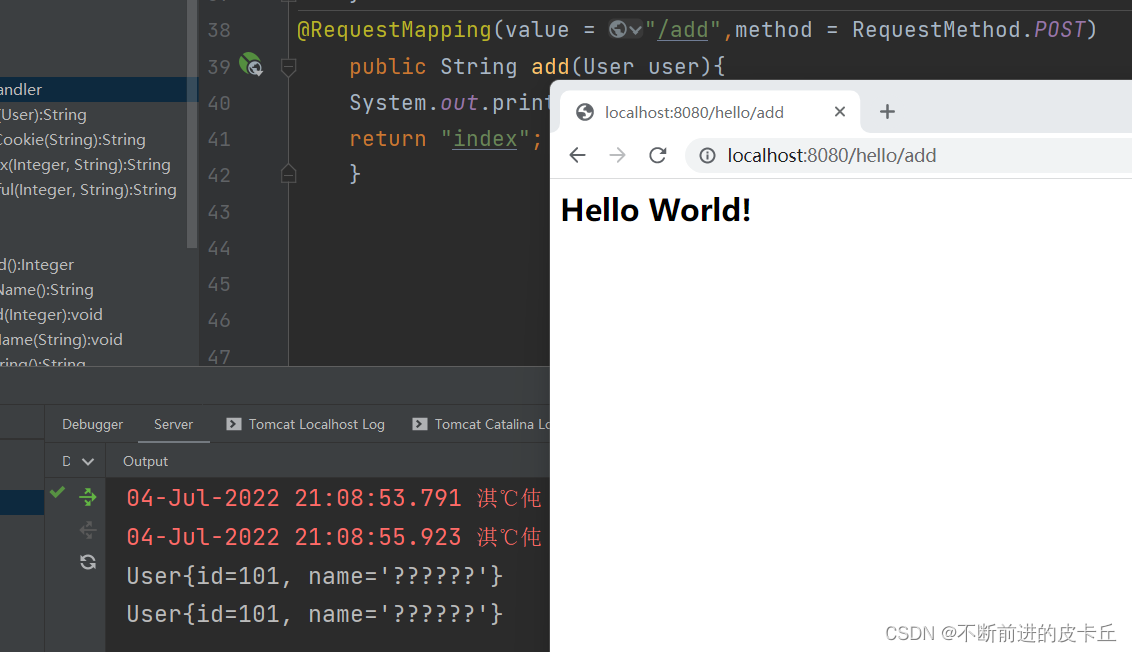Click the Spring bean gutter icon on line 39
The image size is (1132, 652).
click(x=251, y=65)
